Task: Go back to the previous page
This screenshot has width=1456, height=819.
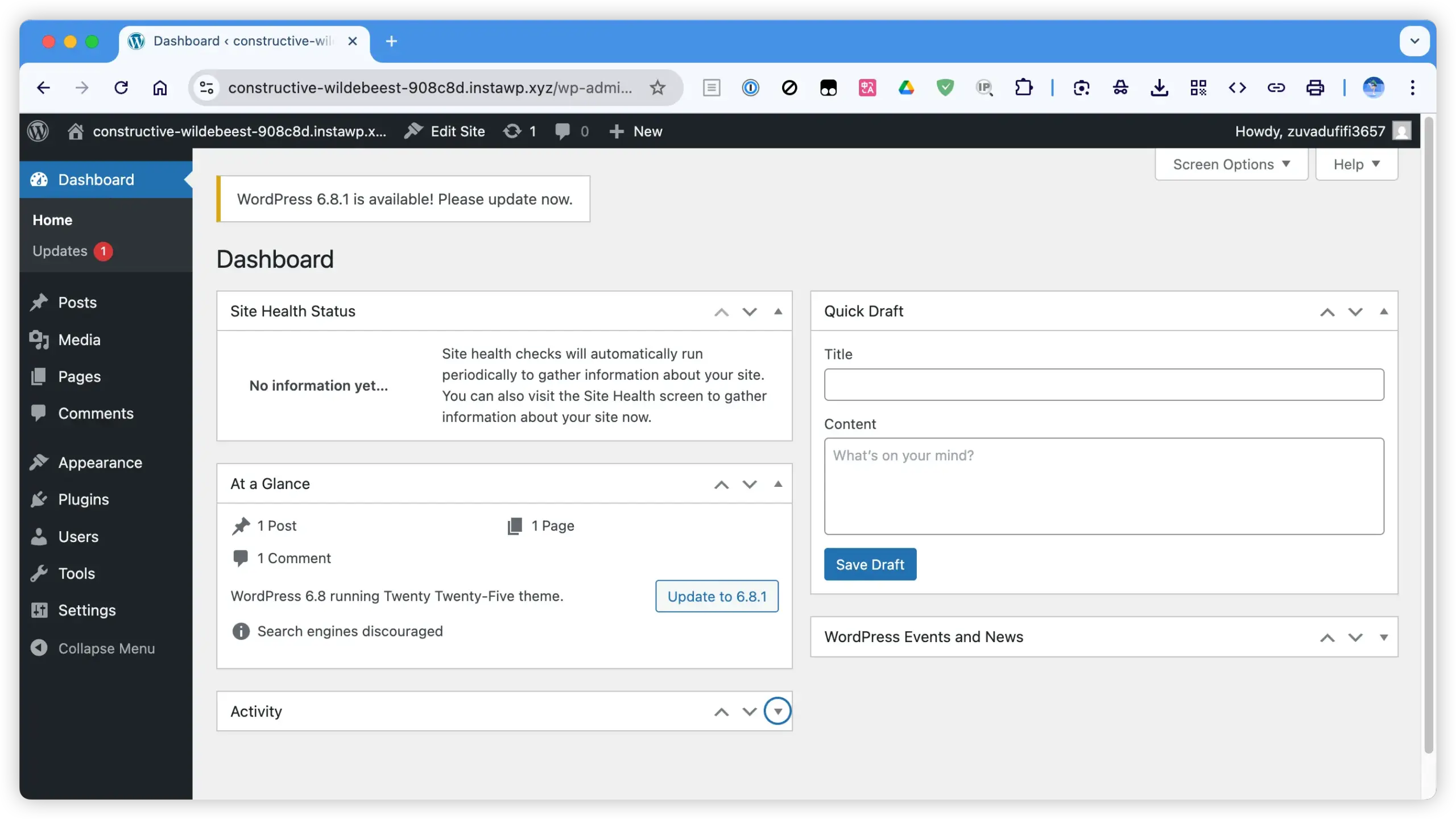Action: click(43, 88)
